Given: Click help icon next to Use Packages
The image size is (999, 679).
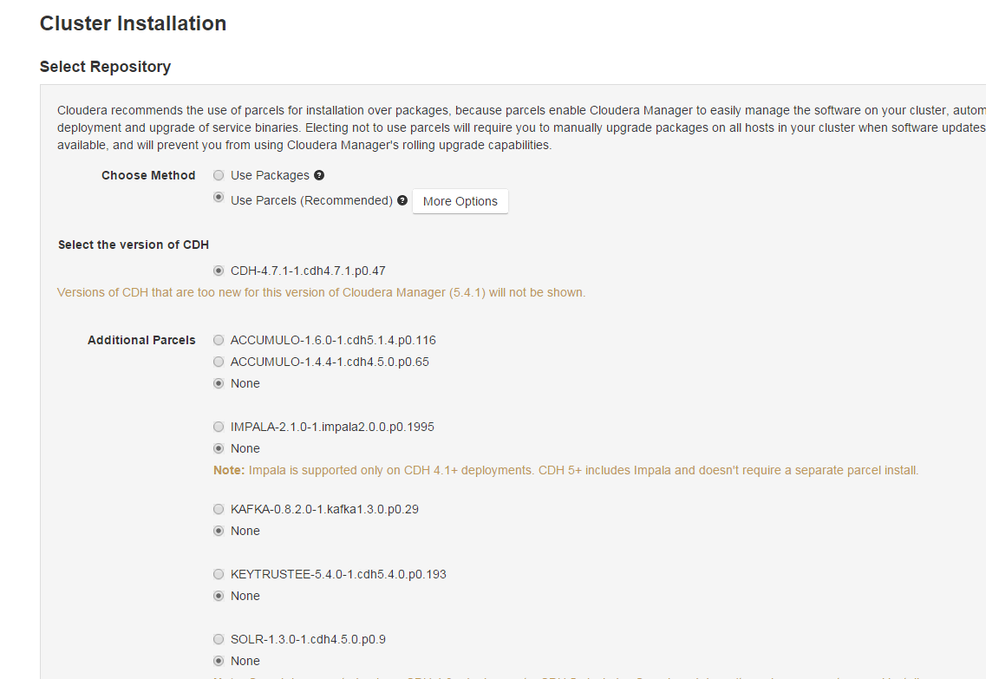Looking at the screenshot, I should click(319, 176).
